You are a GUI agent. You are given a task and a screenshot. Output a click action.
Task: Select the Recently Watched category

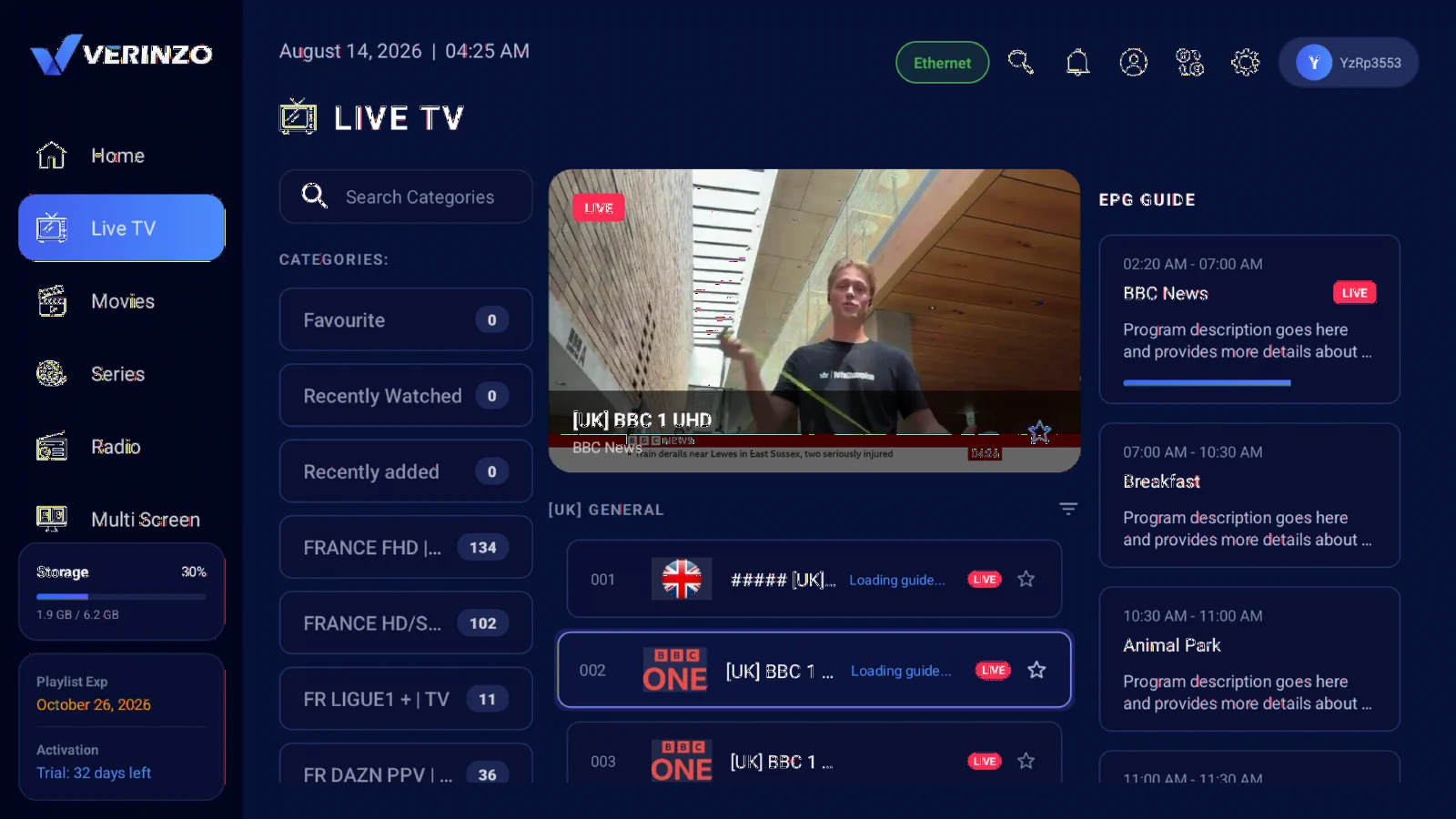tap(406, 395)
